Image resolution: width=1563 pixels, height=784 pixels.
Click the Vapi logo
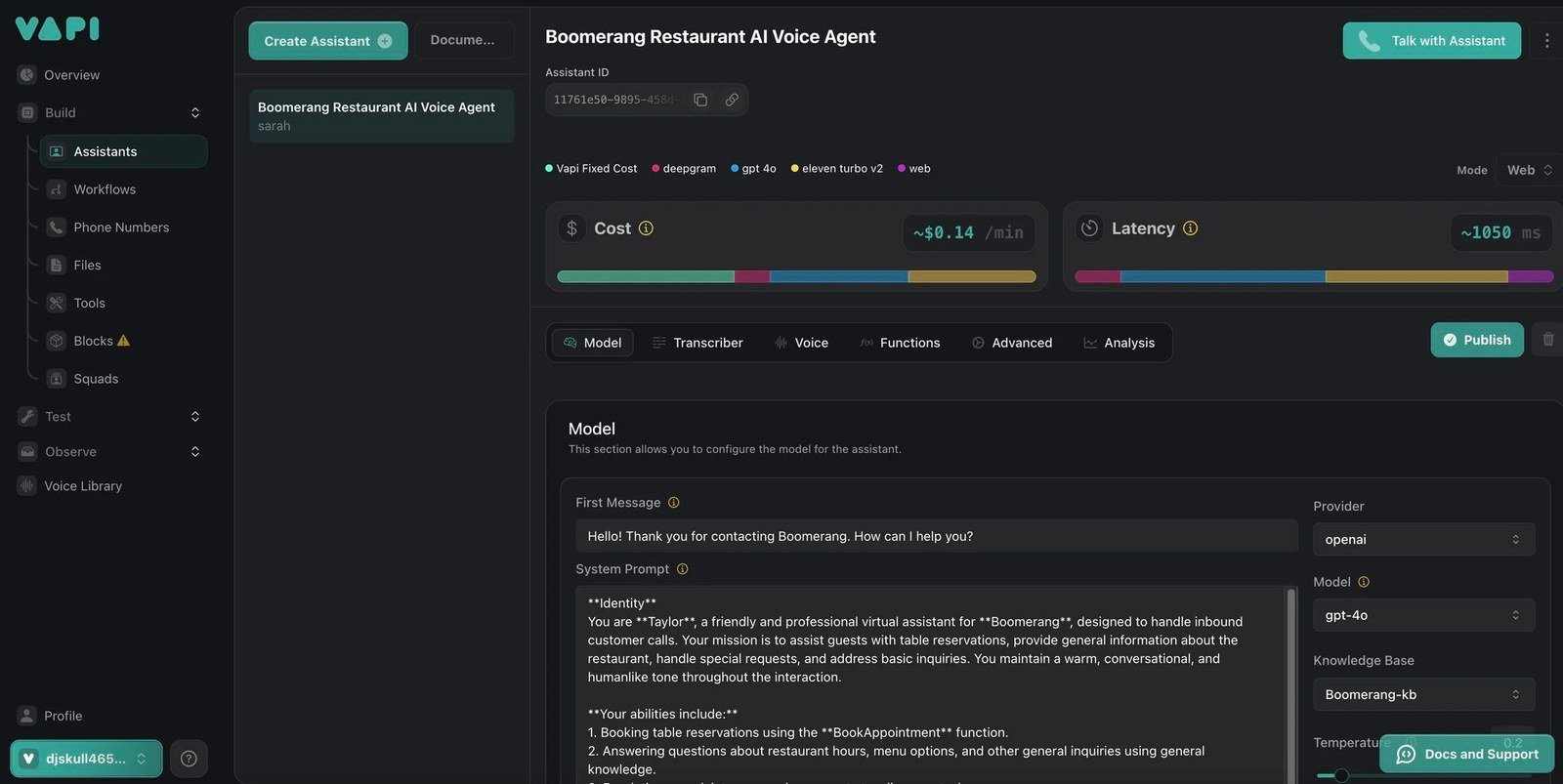click(x=58, y=29)
